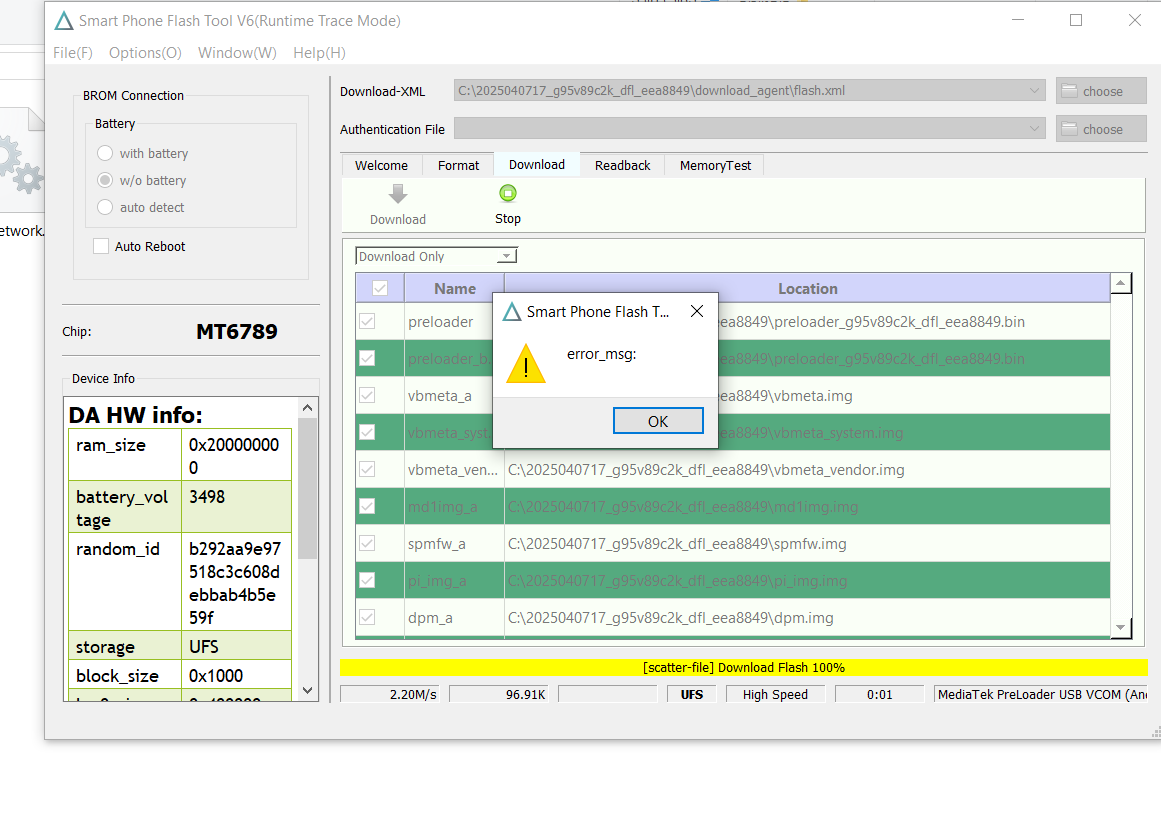The image size is (1161, 825).
Task: Click the Smart Phone Flash Tool title icon
Action: (64, 21)
